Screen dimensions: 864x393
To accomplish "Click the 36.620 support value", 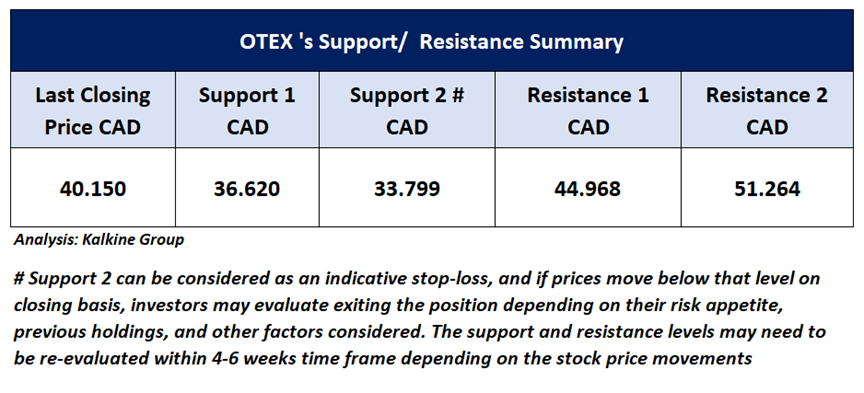I will tap(247, 189).
